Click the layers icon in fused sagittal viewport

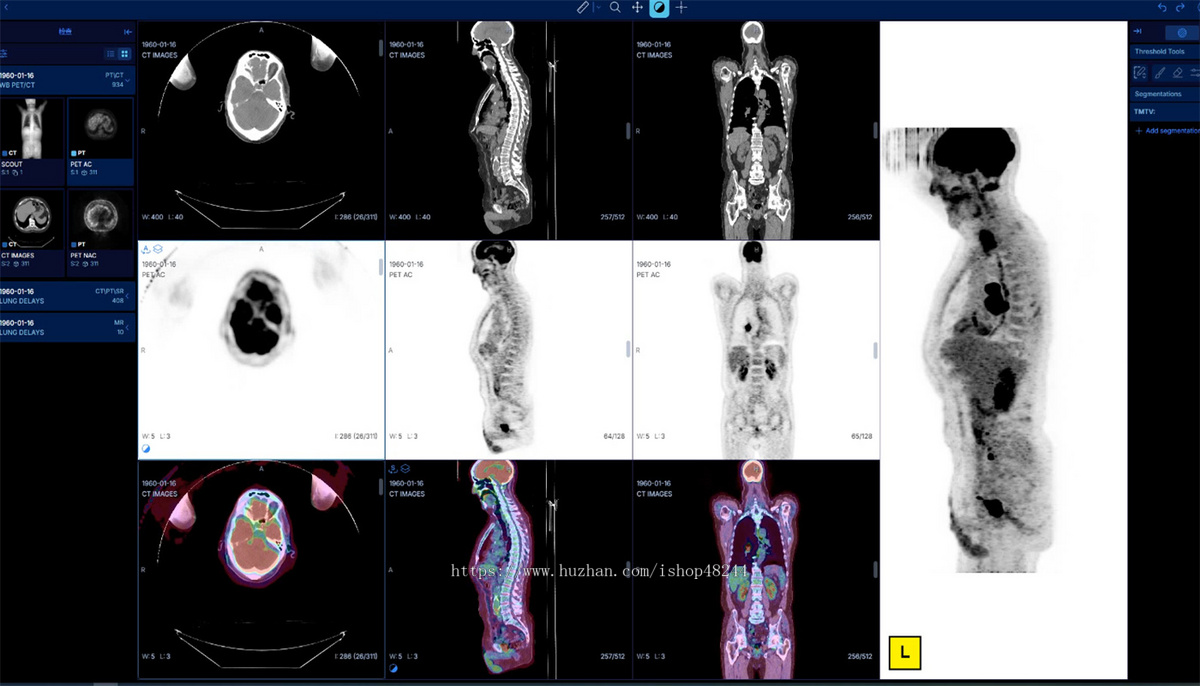tap(406, 468)
